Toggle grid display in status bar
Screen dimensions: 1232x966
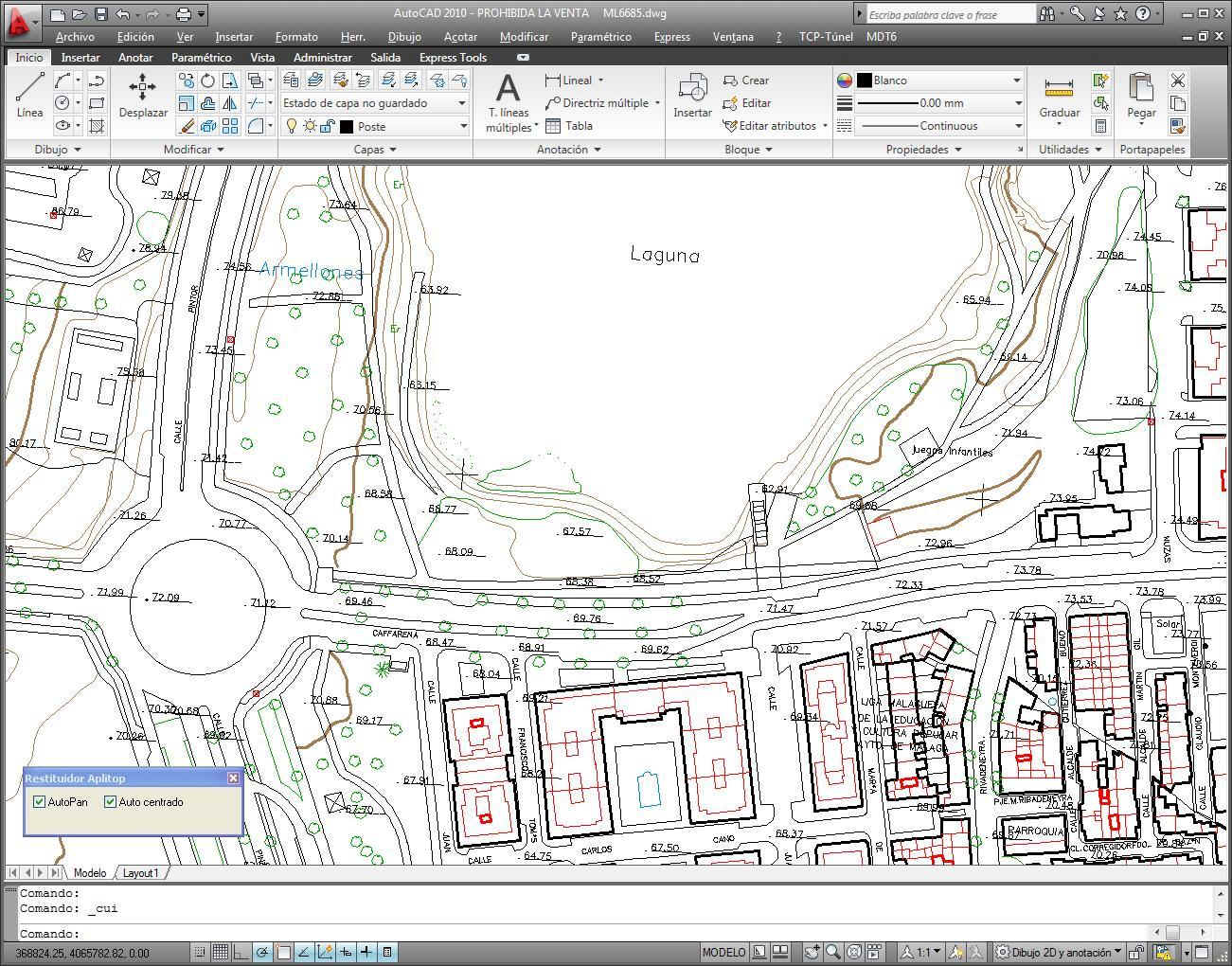(221, 952)
